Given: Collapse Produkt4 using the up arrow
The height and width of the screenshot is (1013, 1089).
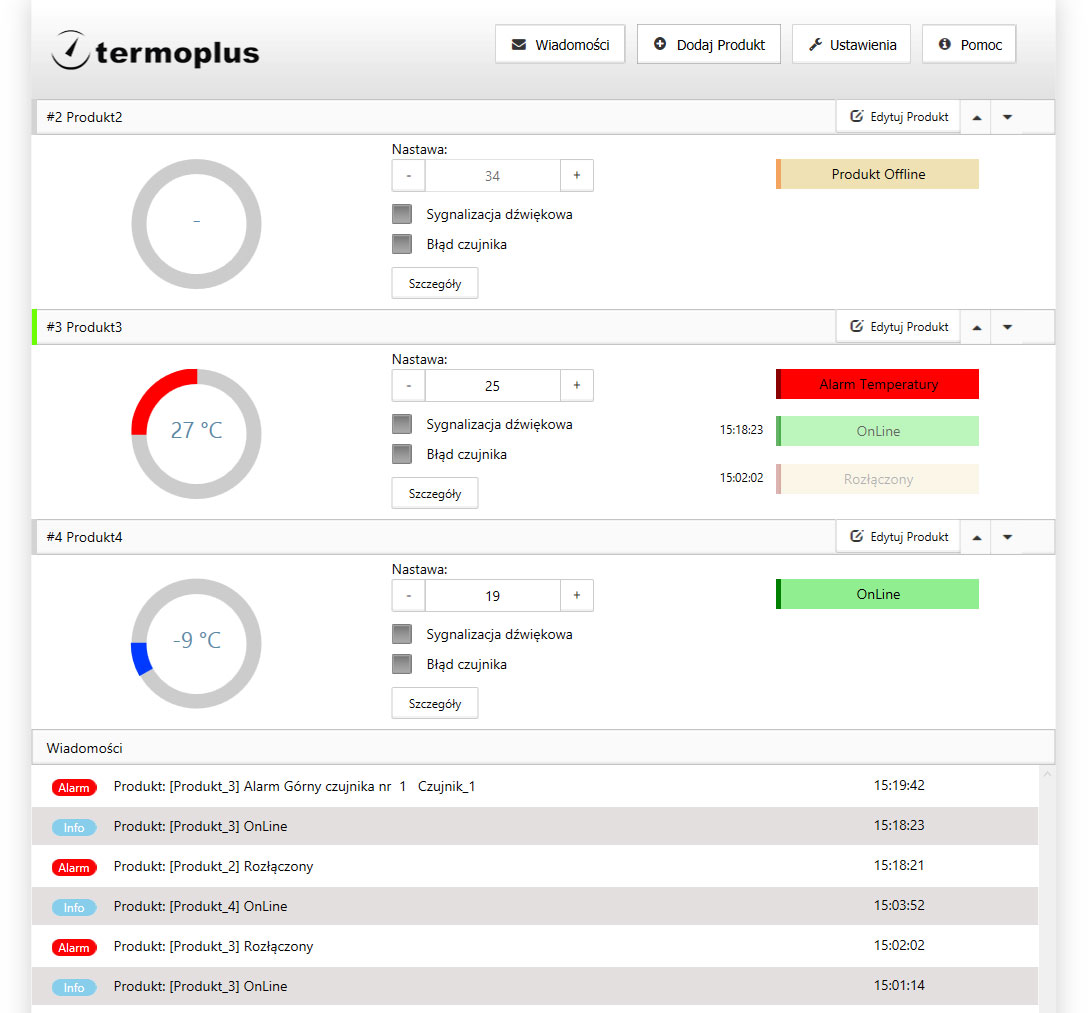Looking at the screenshot, I should [x=977, y=537].
